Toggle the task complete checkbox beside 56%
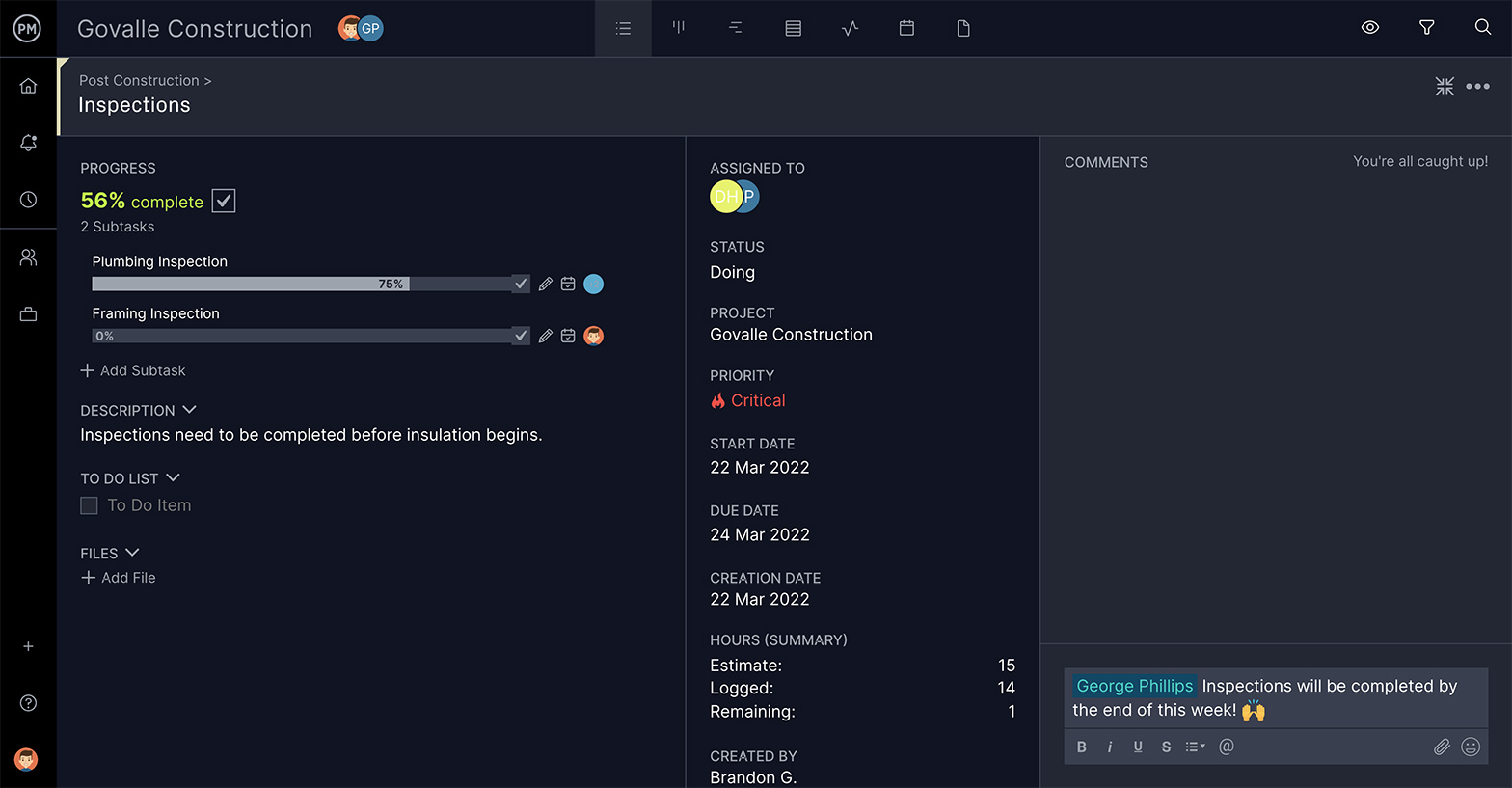1512x788 pixels. (x=224, y=201)
